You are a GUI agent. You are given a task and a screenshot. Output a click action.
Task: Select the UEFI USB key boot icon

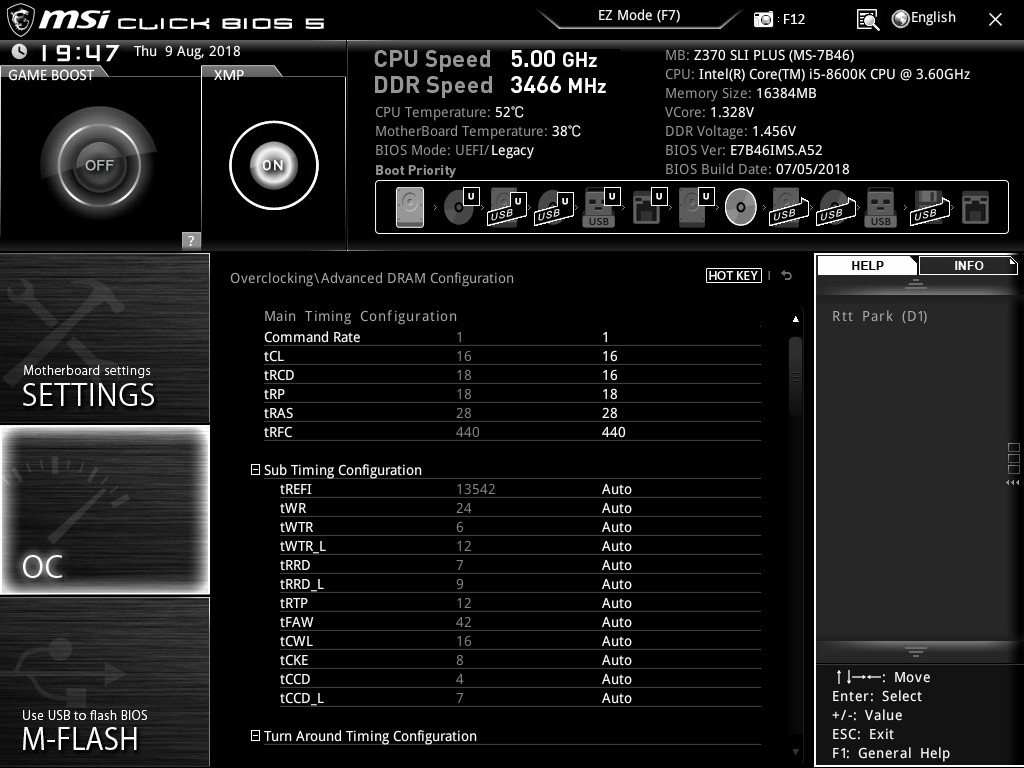tap(600, 208)
